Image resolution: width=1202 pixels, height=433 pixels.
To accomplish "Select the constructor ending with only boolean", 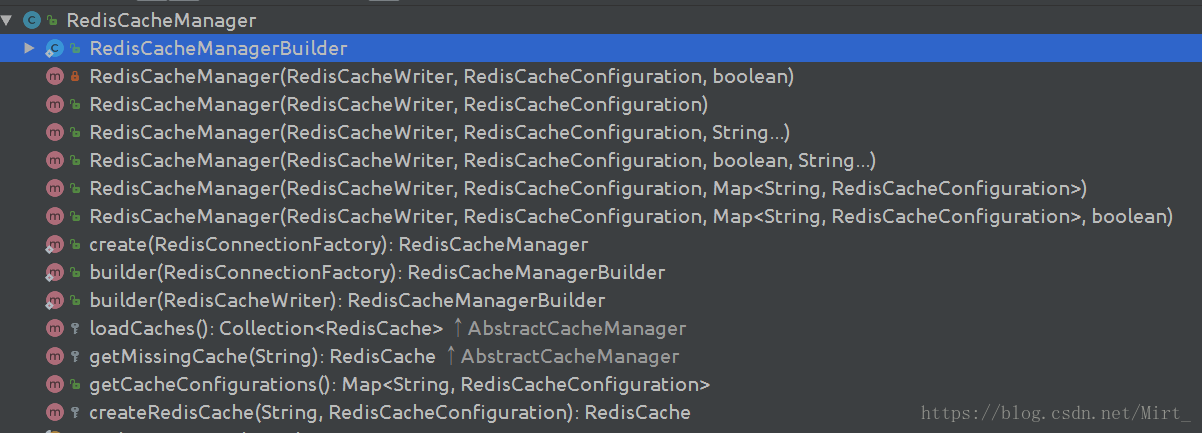I will [x=441, y=76].
